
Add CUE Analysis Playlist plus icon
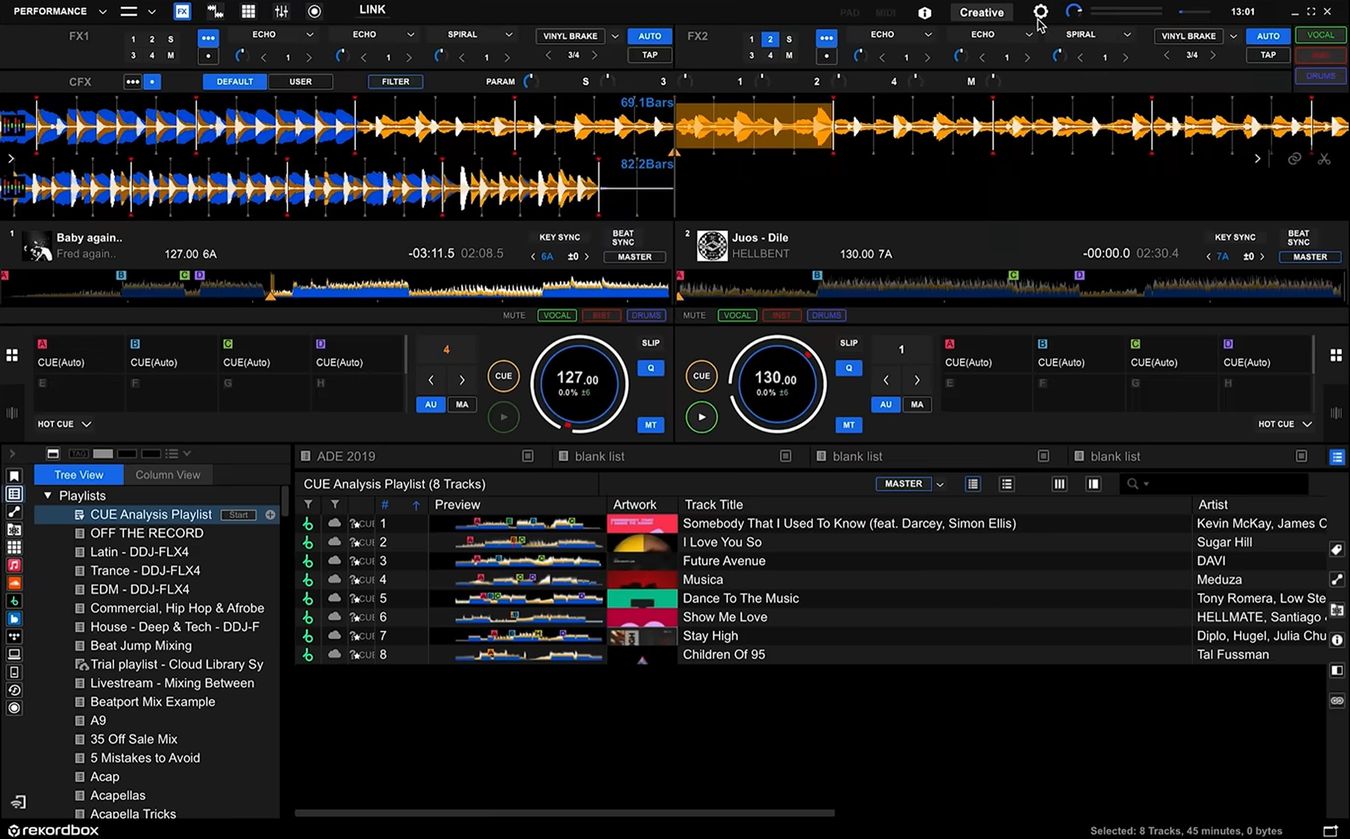click(x=270, y=515)
